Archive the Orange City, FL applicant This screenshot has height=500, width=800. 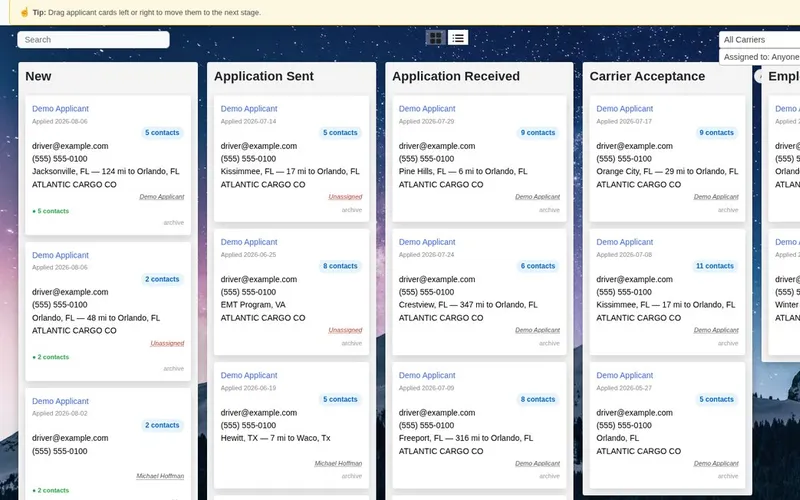point(728,210)
